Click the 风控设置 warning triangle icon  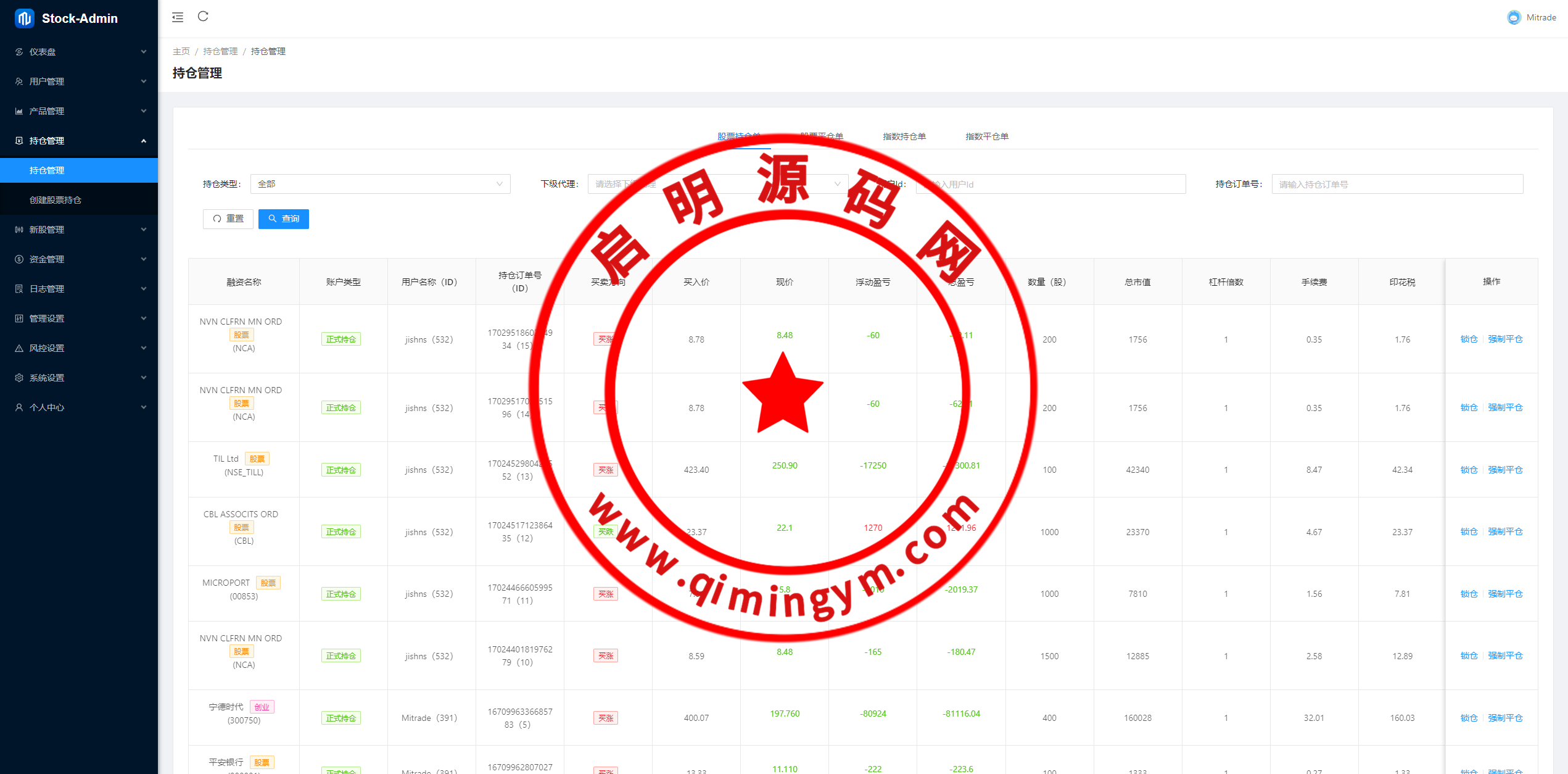click(x=19, y=348)
